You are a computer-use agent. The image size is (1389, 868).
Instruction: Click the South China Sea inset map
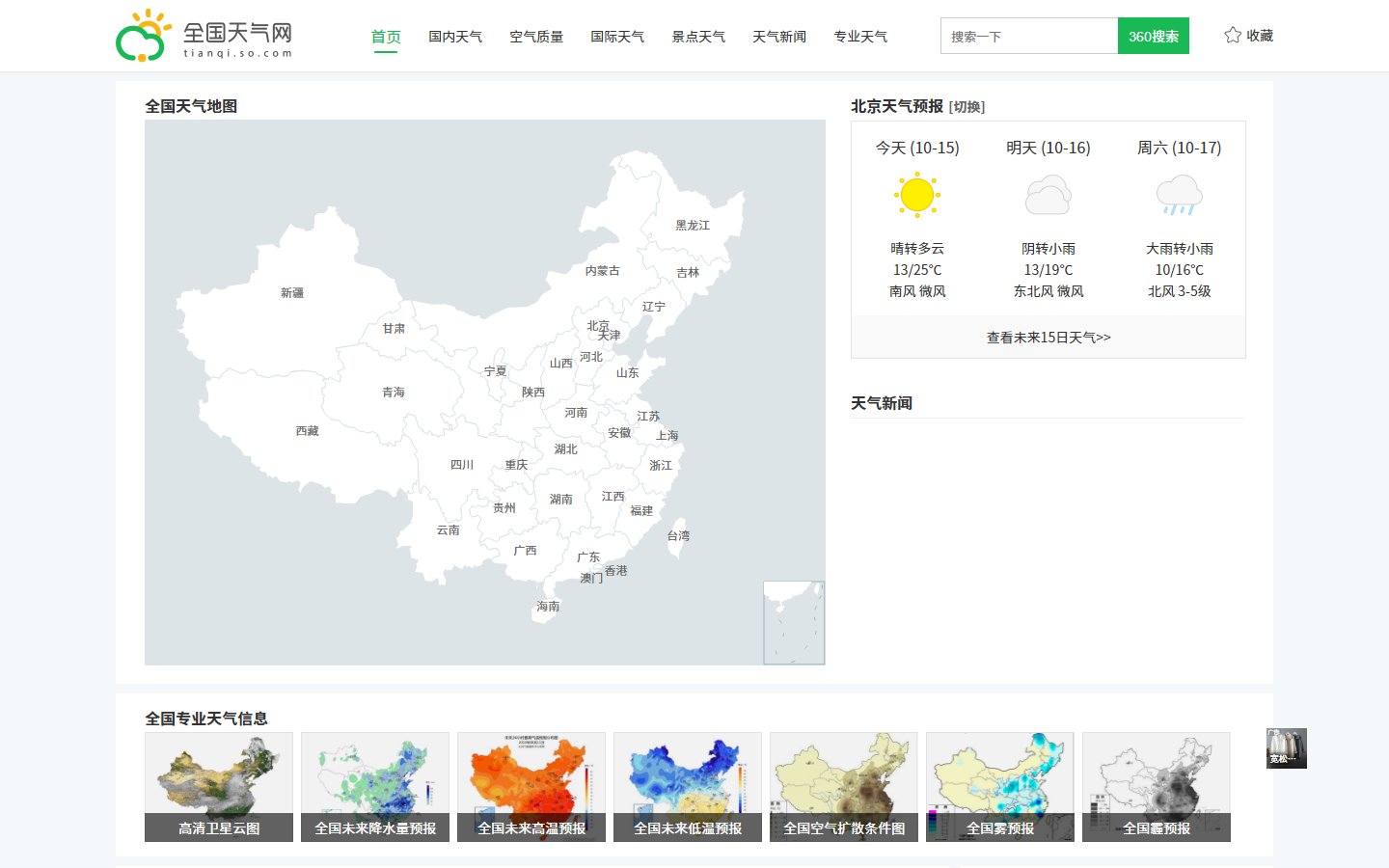[x=794, y=622]
